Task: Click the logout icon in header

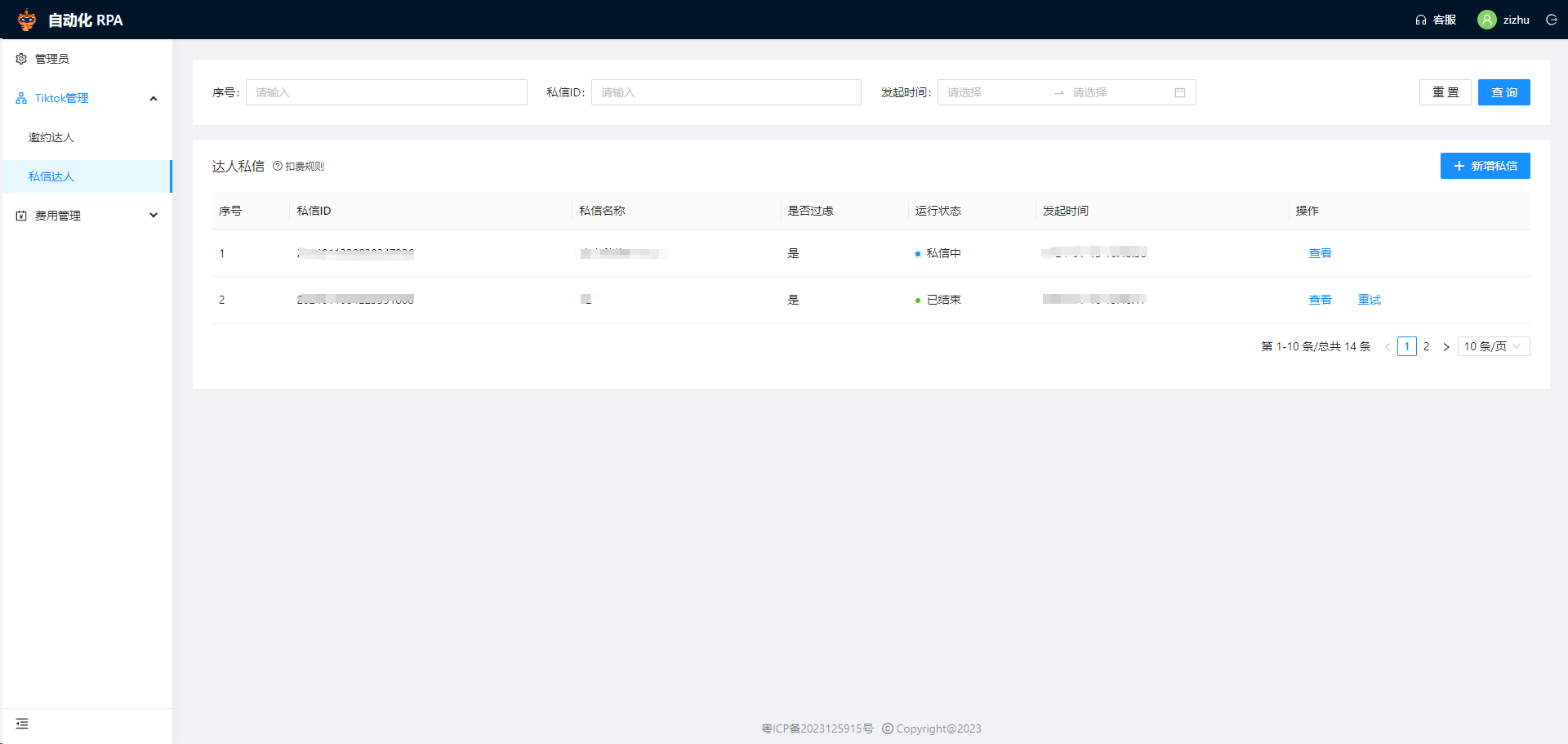Action: coord(1551,20)
